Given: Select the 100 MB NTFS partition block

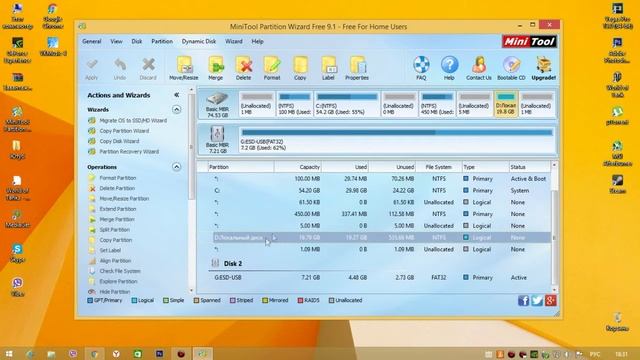Looking at the screenshot, I should coord(294,104).
